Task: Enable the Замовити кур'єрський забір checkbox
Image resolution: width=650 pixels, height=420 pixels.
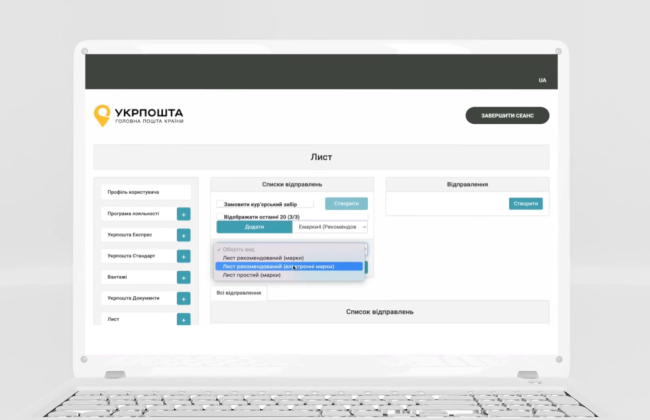Action: pyautogui.click(x=220, y=204)
